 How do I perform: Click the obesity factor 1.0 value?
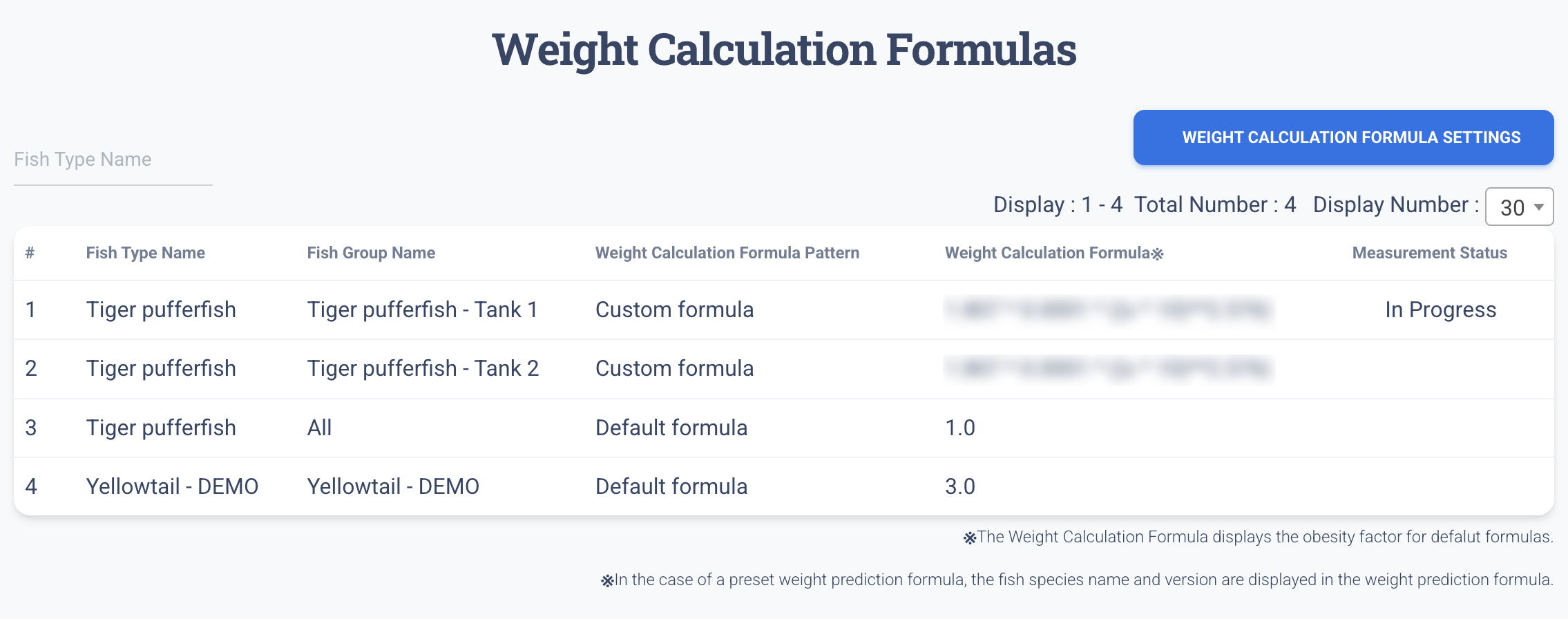click(x=960, y=428)
